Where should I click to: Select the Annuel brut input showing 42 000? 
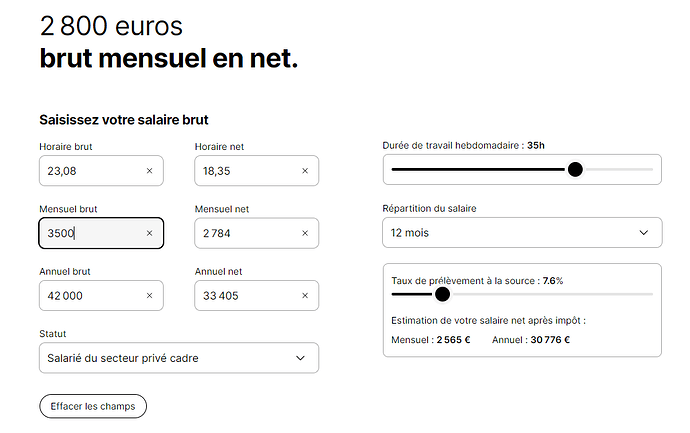click(x=90, y=296)
